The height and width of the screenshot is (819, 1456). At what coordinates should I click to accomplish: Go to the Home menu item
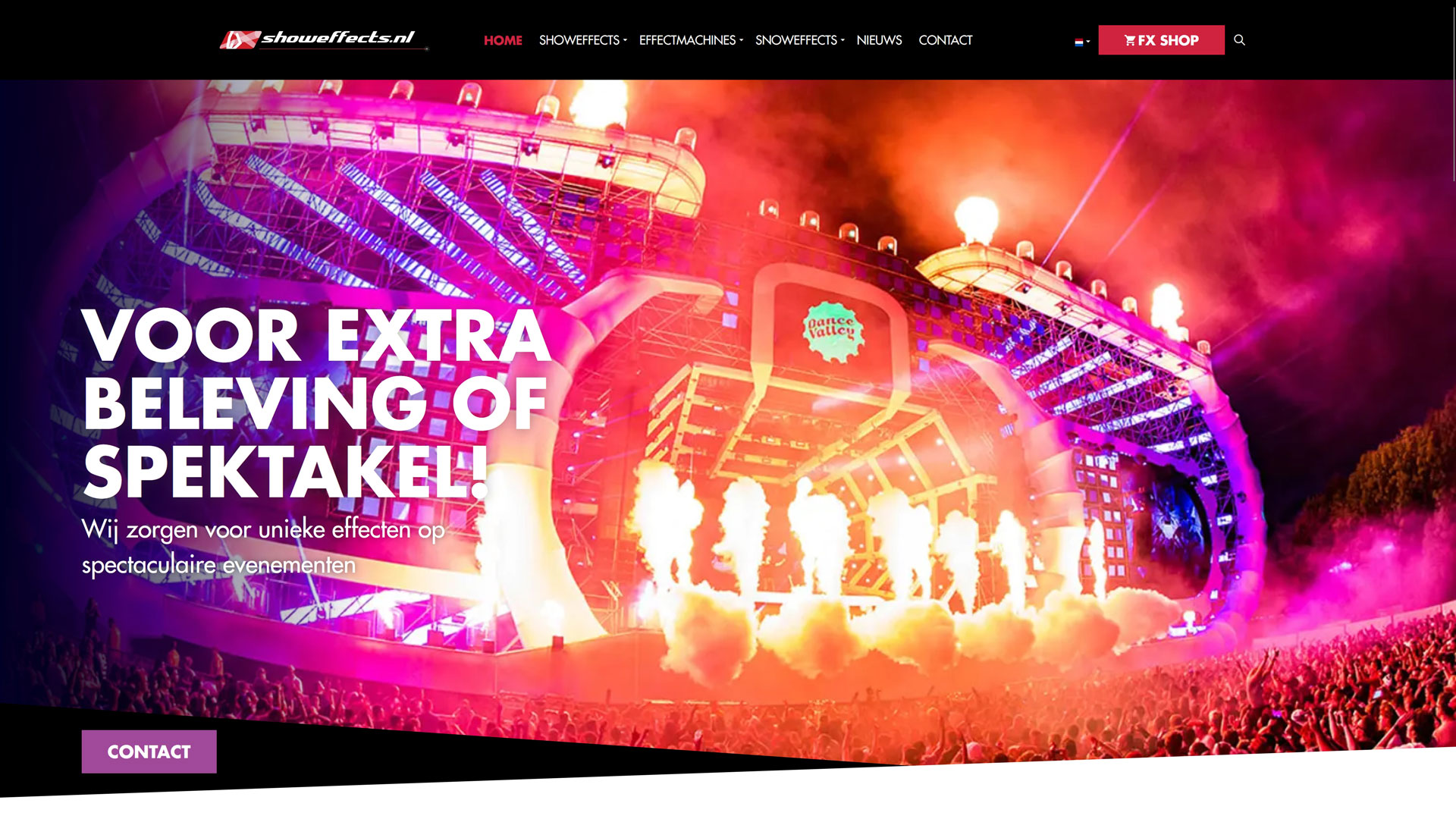click(503, 40)
